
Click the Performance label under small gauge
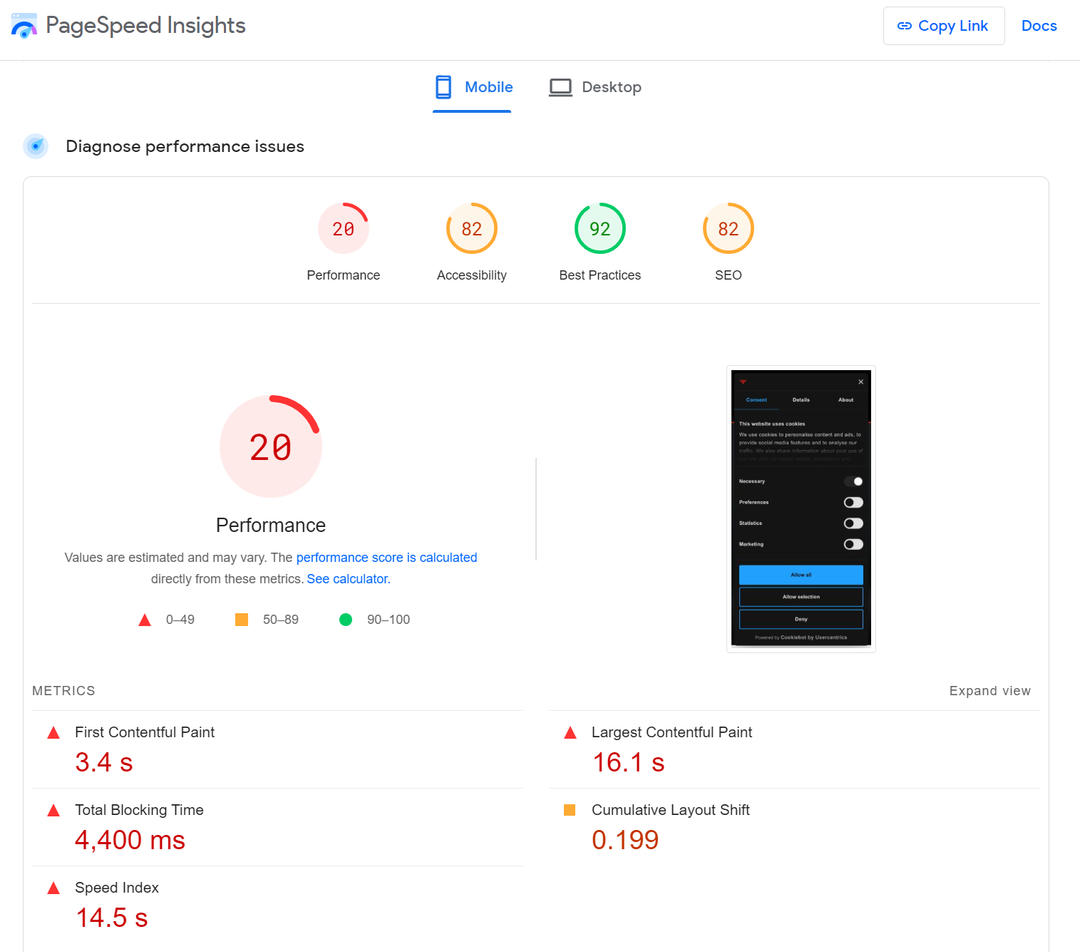[343, 275]
